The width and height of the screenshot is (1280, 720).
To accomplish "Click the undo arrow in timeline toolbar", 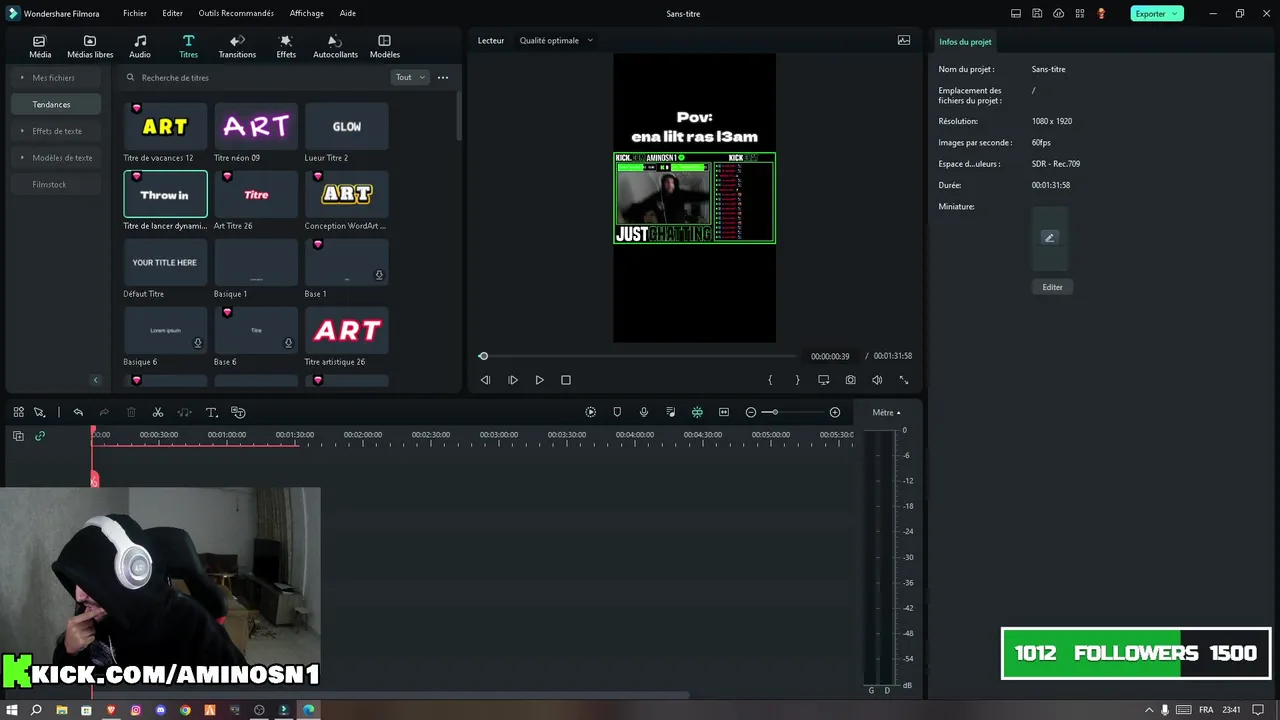I will (x=78, y=412).
